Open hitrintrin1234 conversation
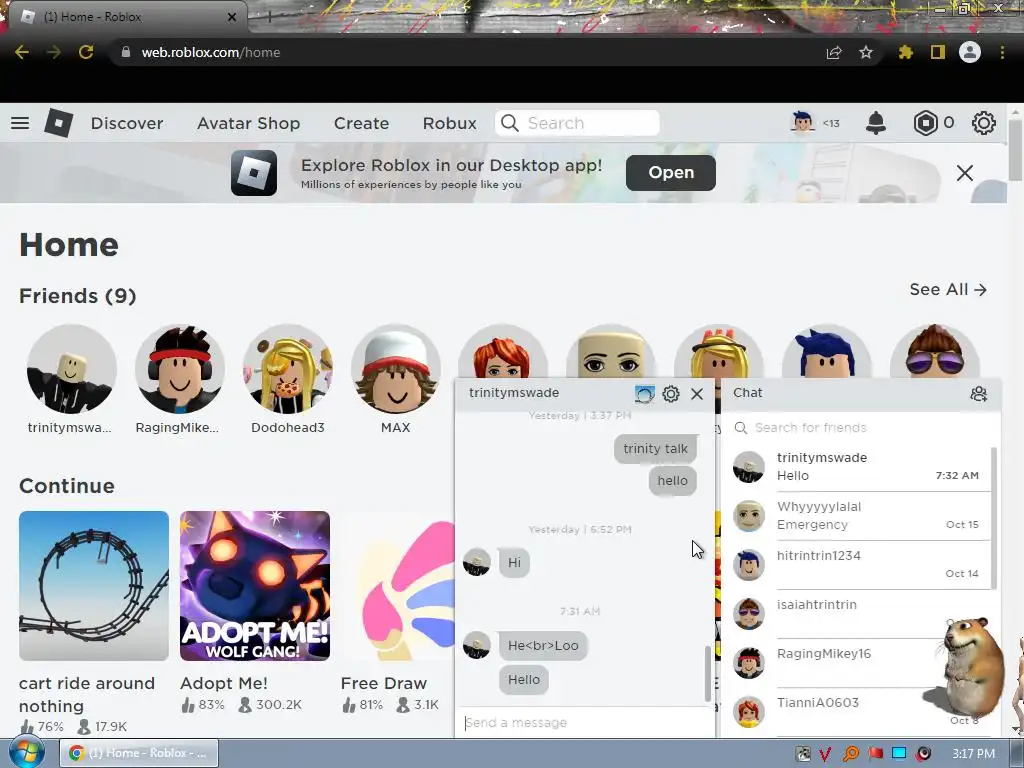The width and height of the screenshot is (1024, 768). pyautogui.click(x=857, y=565)
